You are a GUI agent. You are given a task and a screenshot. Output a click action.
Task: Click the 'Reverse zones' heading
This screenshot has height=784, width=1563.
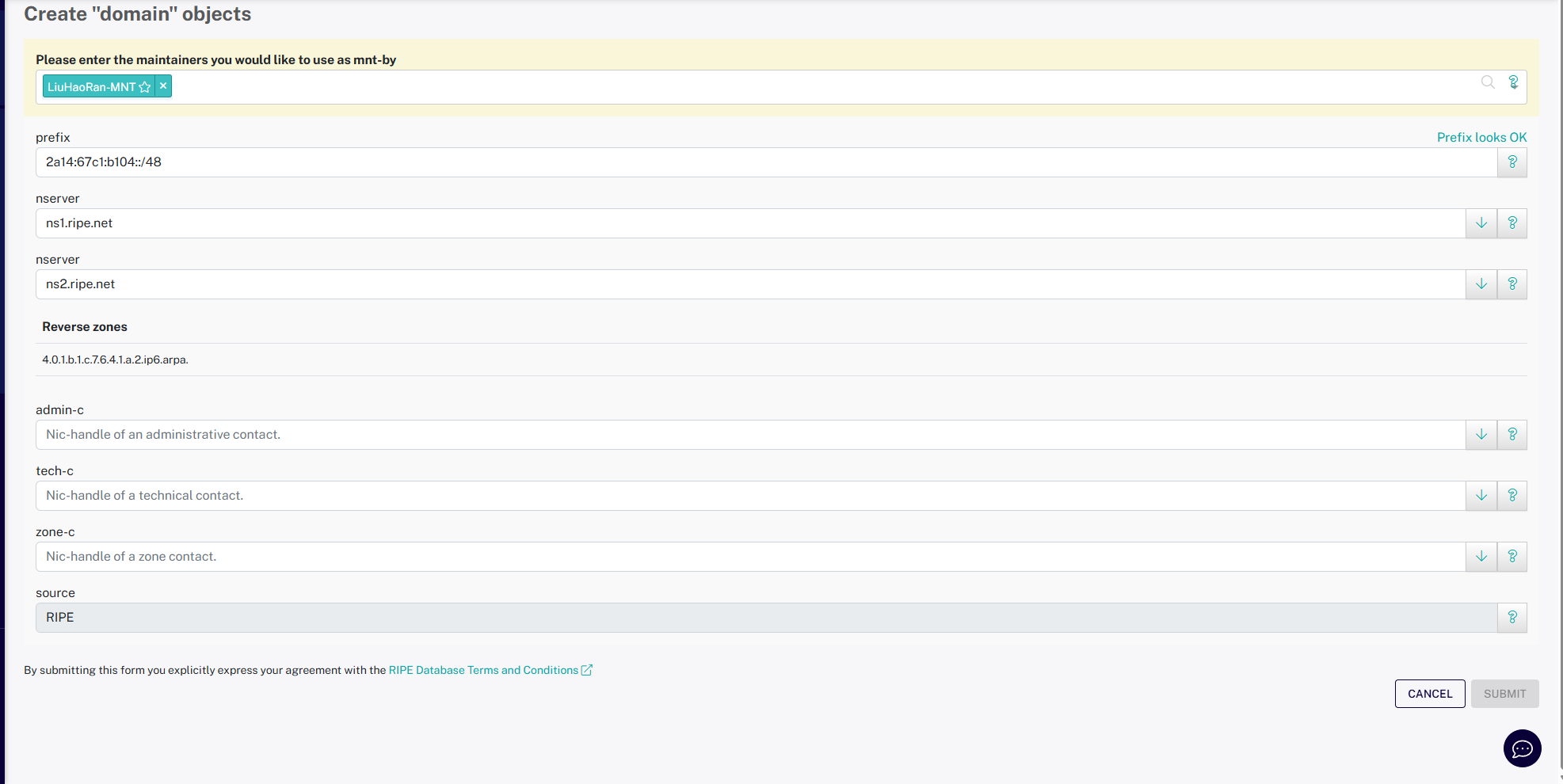pyautogui.click(x=85, y=327)
